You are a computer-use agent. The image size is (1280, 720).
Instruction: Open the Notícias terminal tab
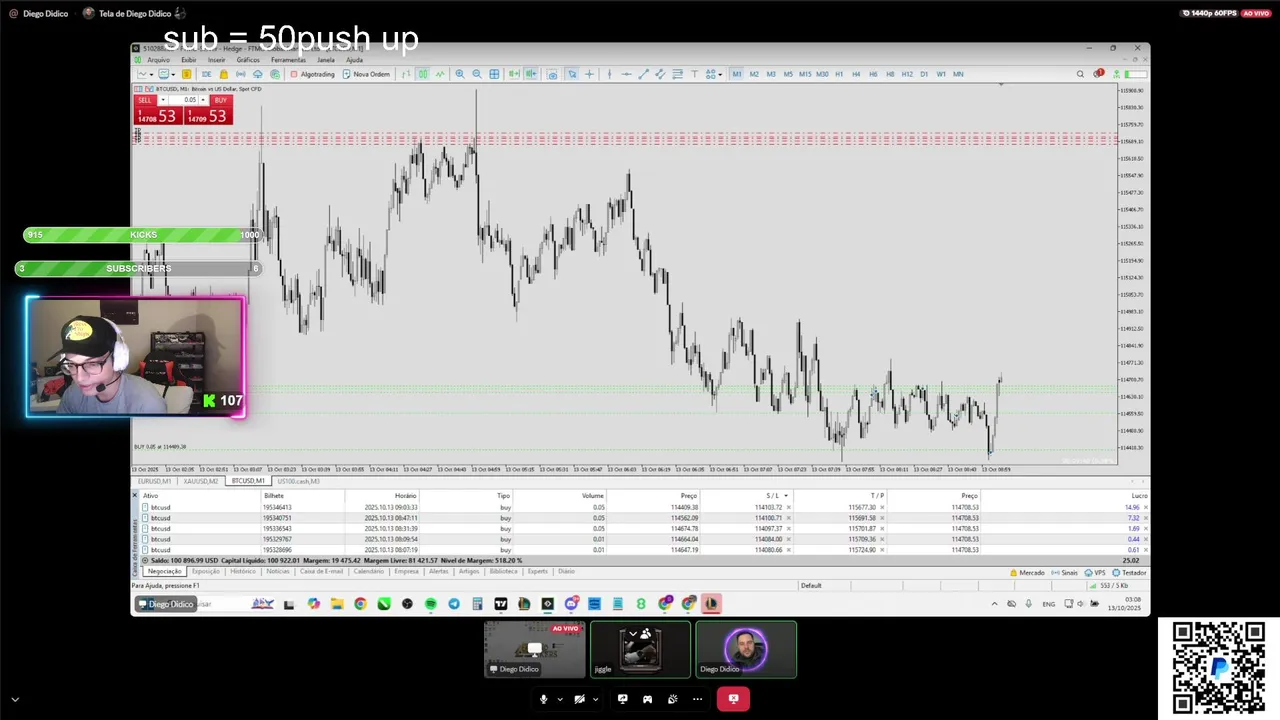pyautogui.click(x=278, y=571)
